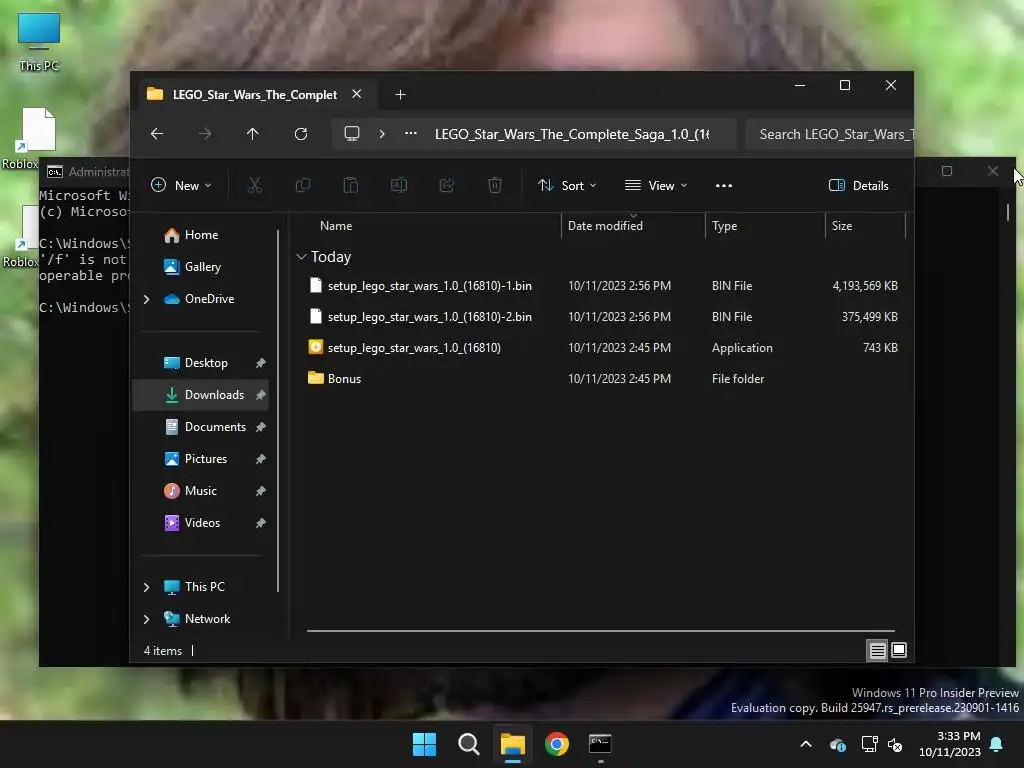The width and height of the screenshot is (1024, 768).
Task: Sort by the Size column header
Action: 842,226
